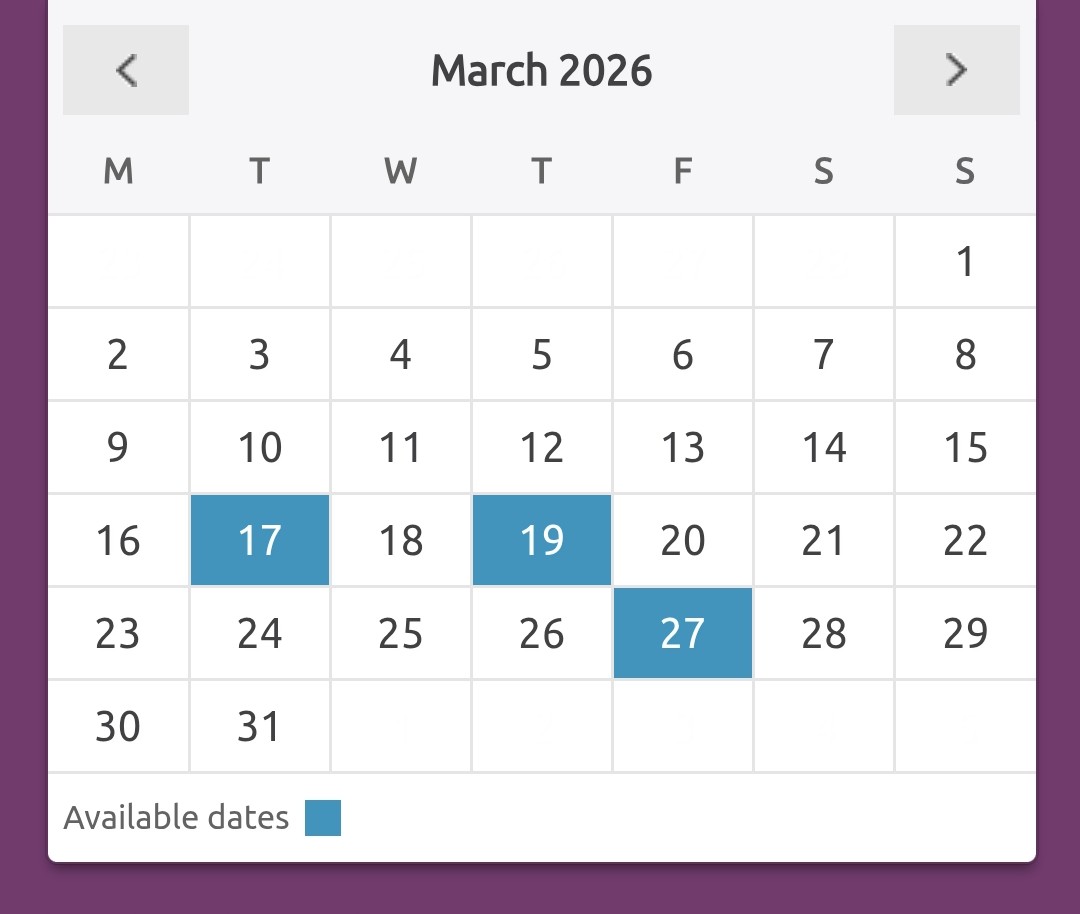
Task: Select Sunday March 15
Action: [x=965, y=447]
